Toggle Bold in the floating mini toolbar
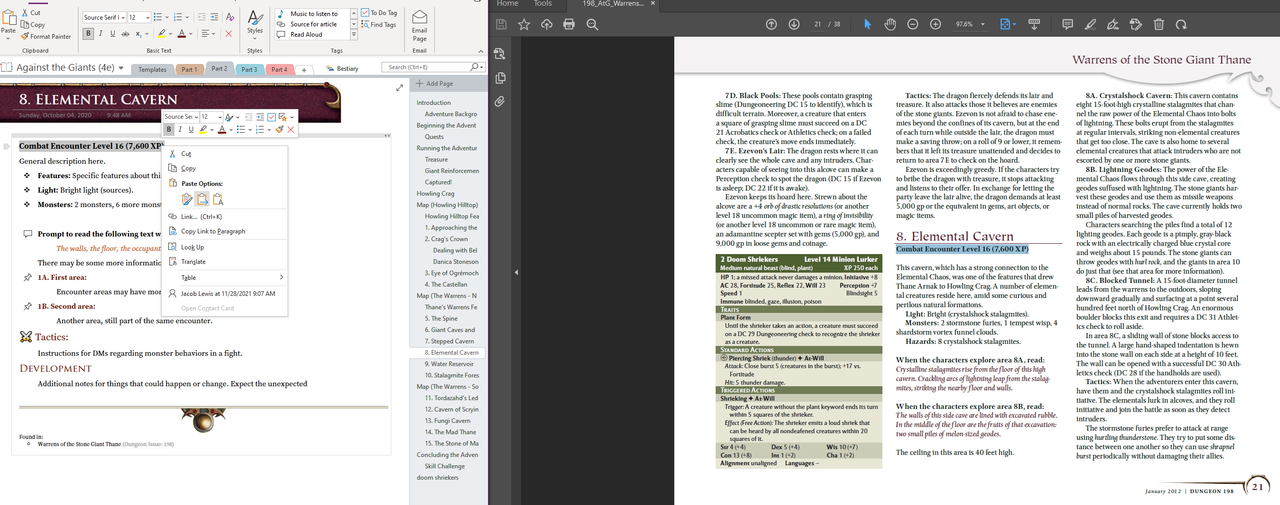 (x=169, y=129)
